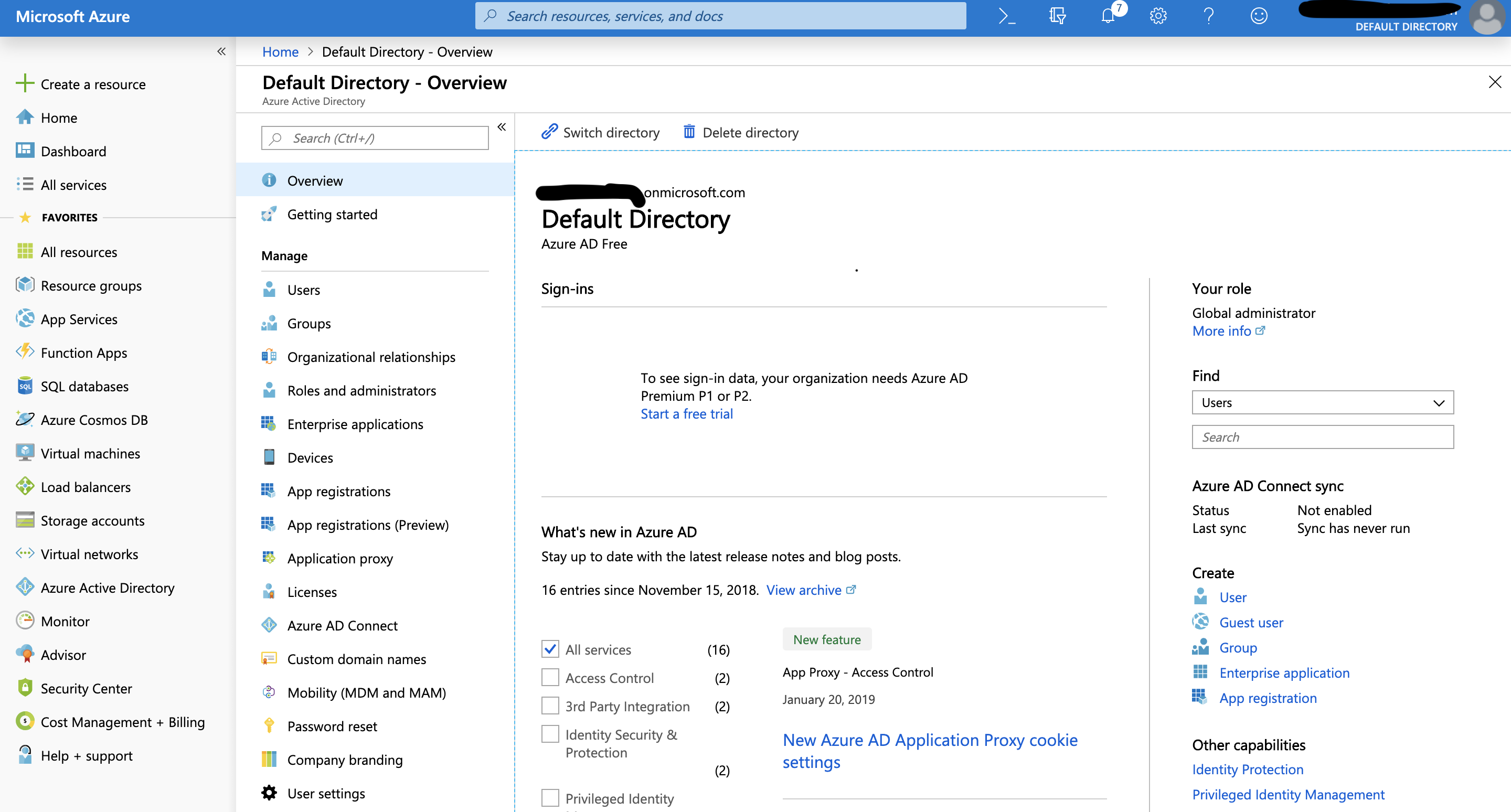The width and height of the screenshot is (1511, 812).
Task: Open Identity Protection capability link
Action: [x=1248, y=769]
